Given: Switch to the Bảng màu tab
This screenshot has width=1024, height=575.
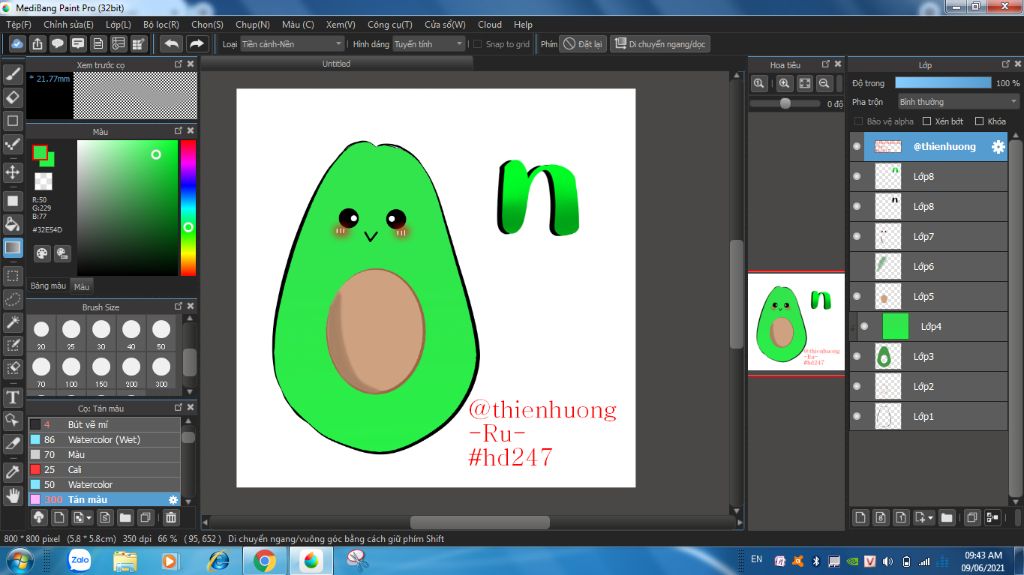Looking at the screenshot, I should click(x=48, y=286).
